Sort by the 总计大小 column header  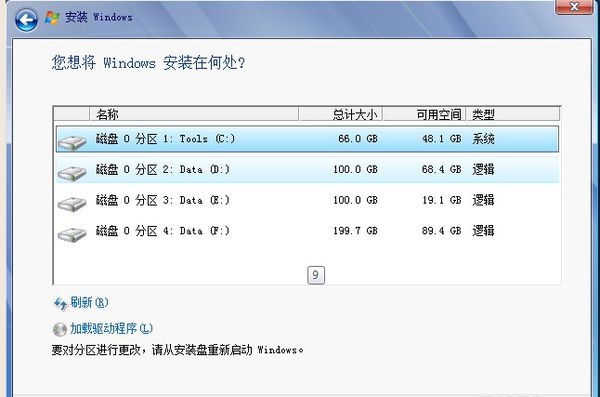coord(341,114)
